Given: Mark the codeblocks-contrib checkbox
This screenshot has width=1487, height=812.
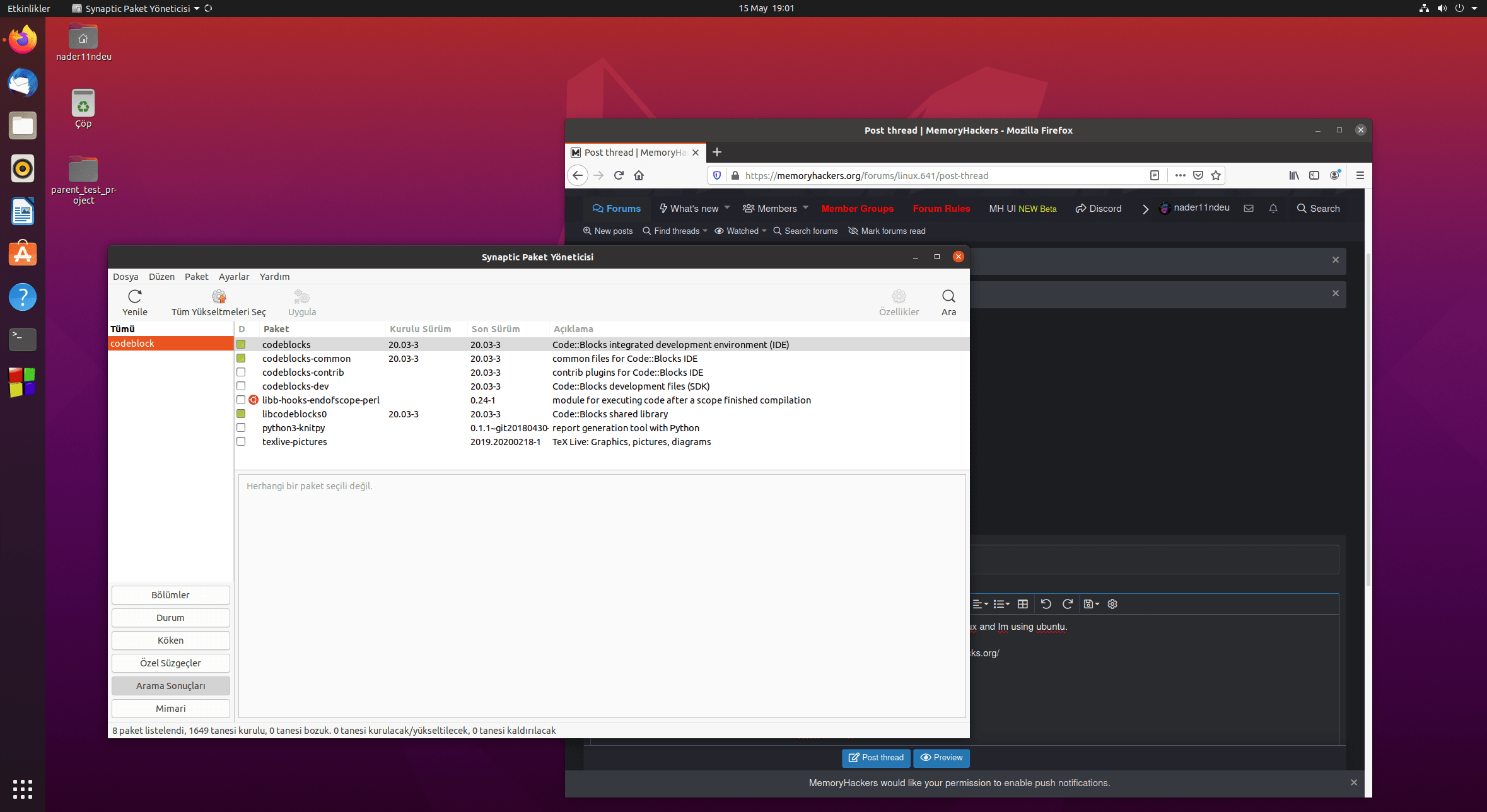Looking at the screenshot, I should (241, 372).
